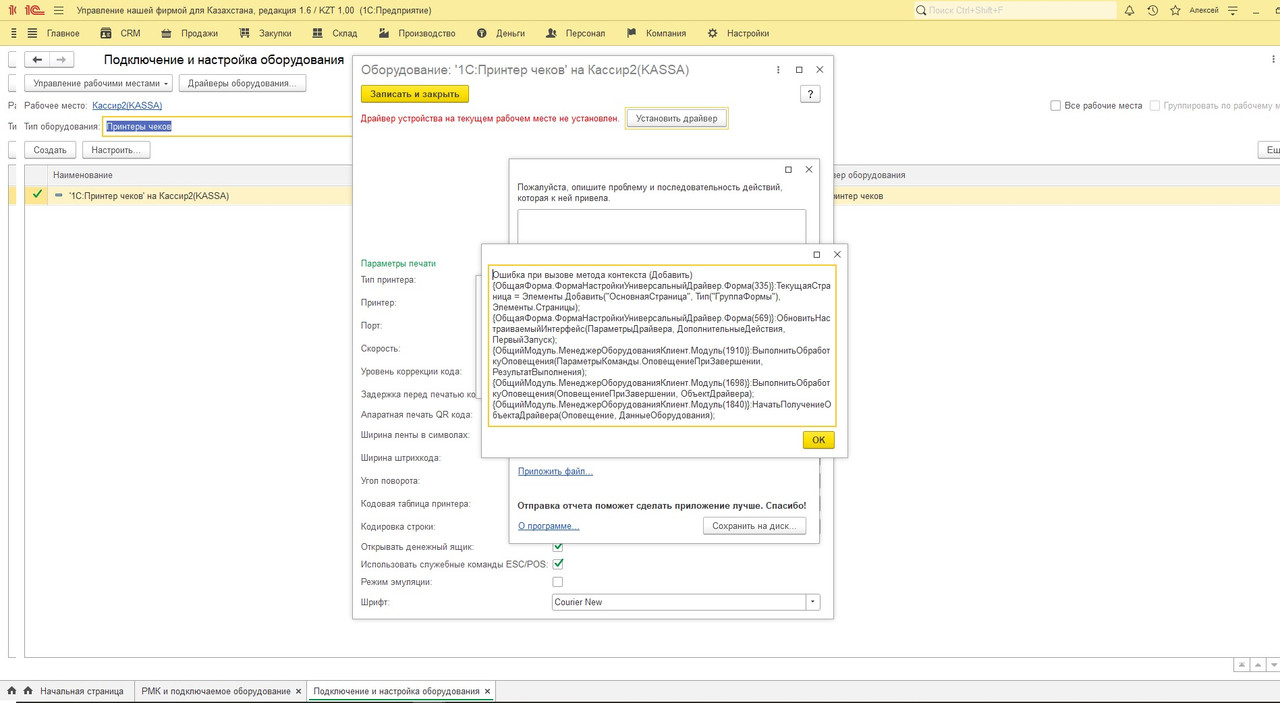
Task: Click Создать button
Action: coord(50,150)
